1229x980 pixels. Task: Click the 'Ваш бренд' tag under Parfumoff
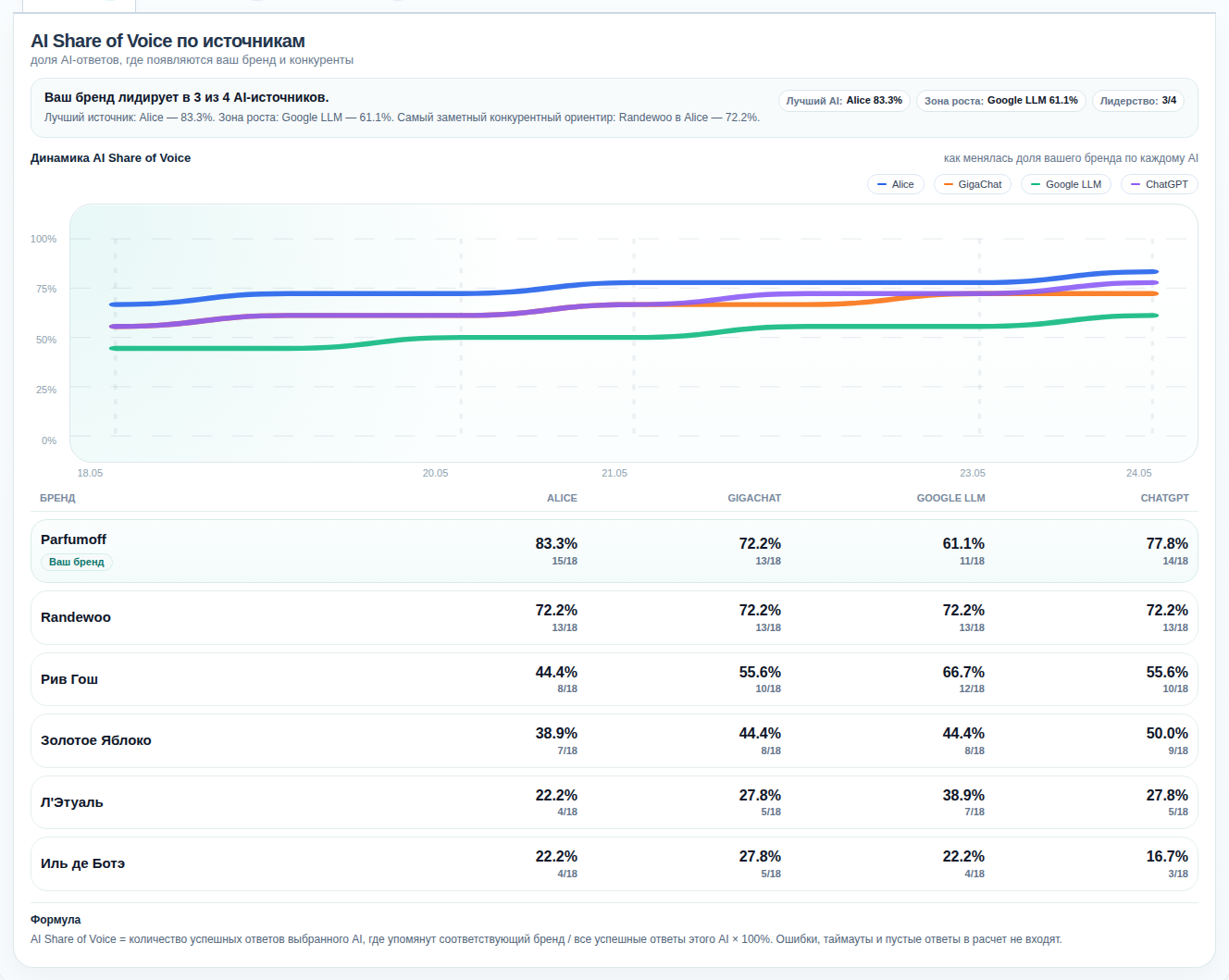[x=76, y=562]
